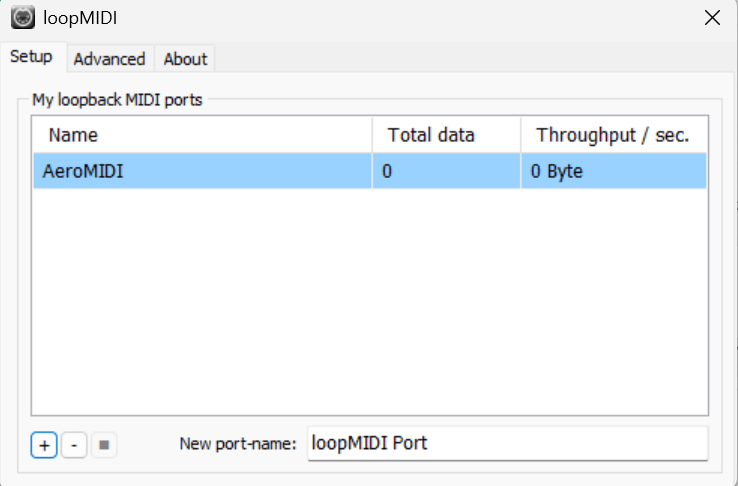Click the plus button to add port
Screen dimensions: 738x486
[x=43, y=445]
